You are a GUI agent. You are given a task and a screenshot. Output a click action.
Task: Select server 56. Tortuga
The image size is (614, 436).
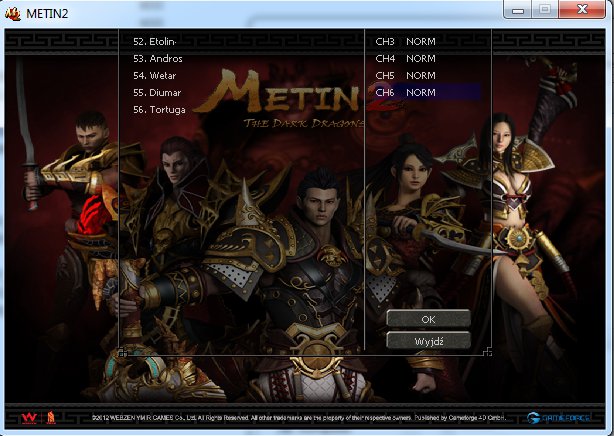[159, 110]
